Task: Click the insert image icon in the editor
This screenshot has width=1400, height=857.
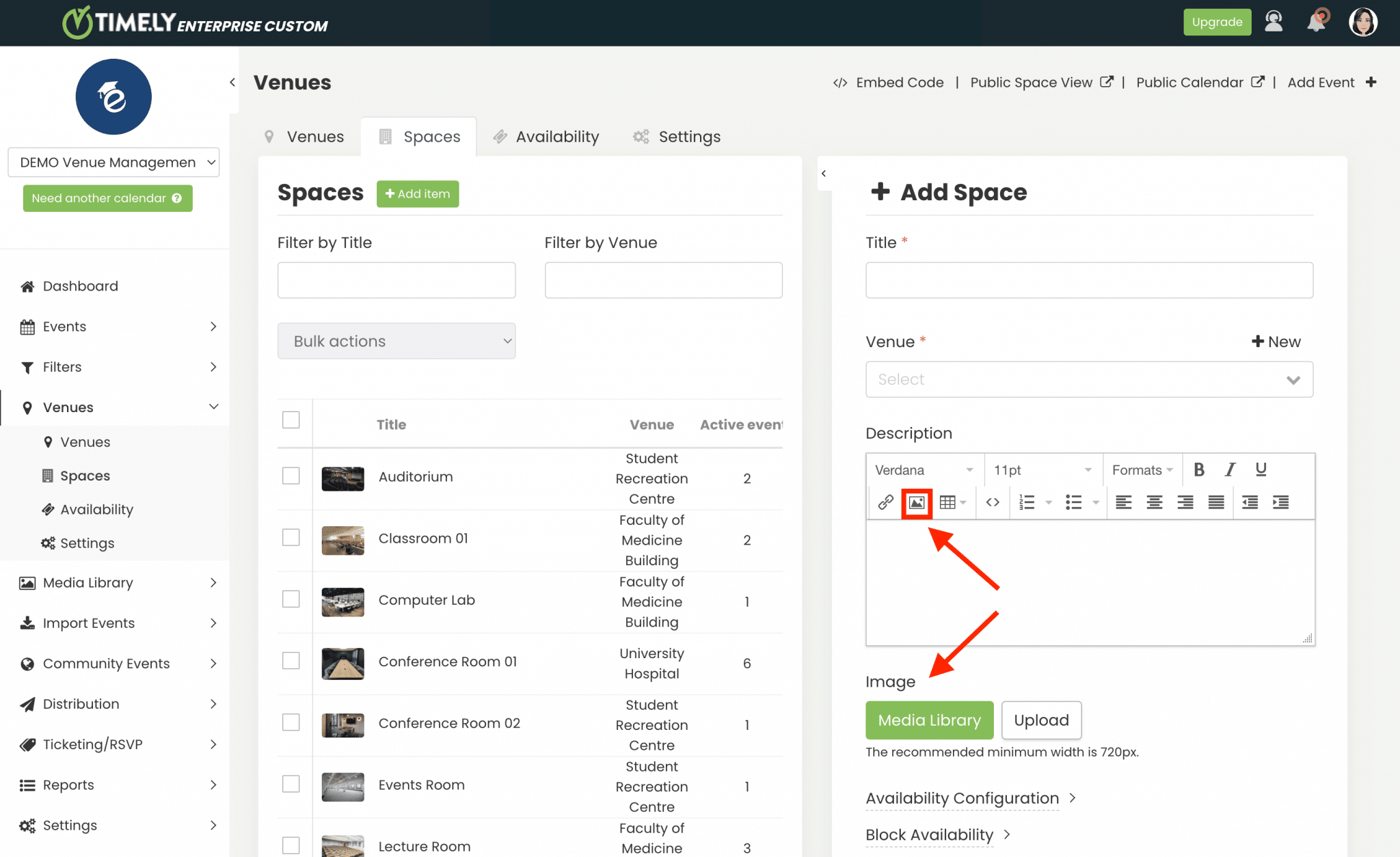Action: pos(916,502)
